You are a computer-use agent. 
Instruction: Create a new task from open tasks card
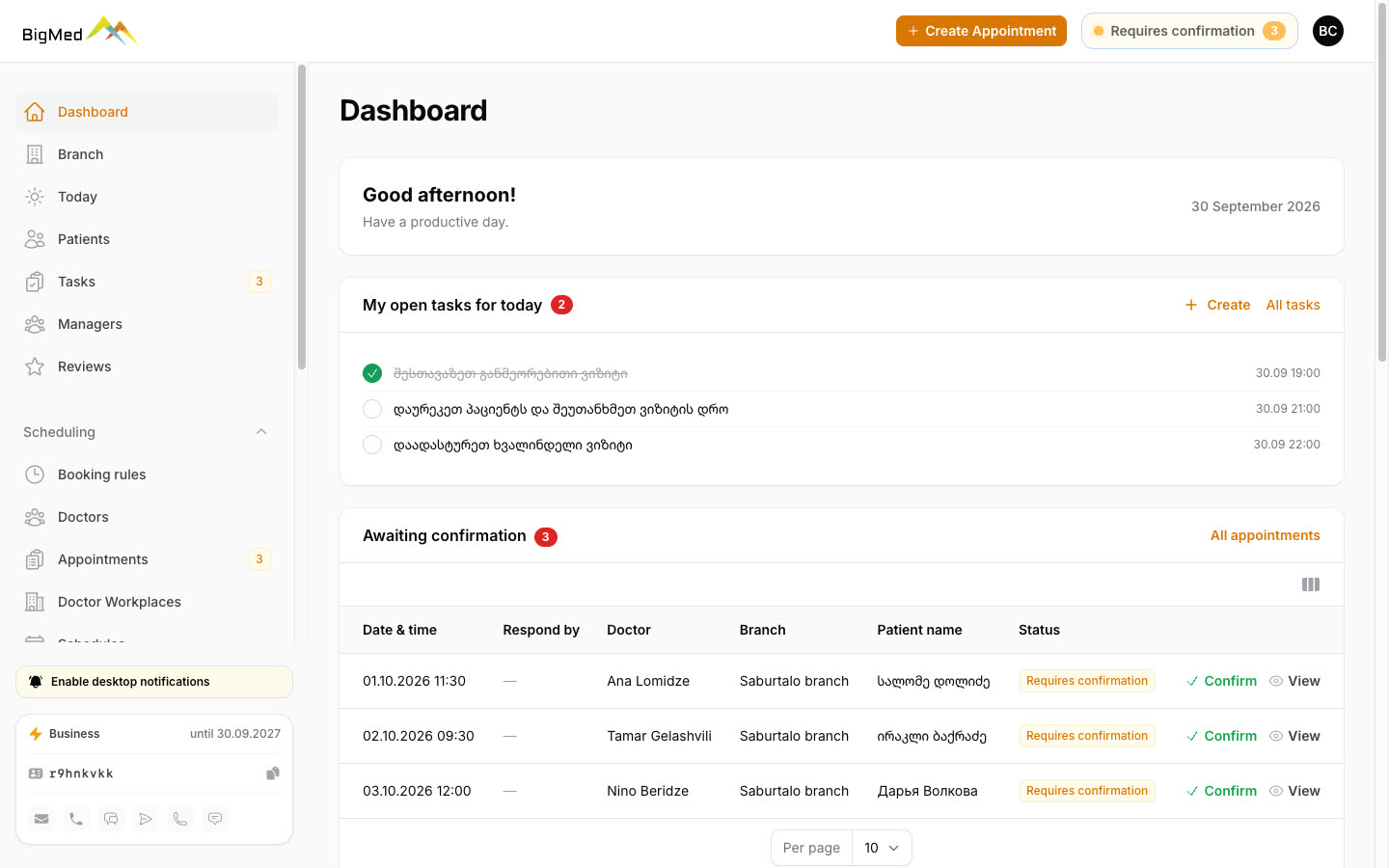tap(1217, 305)
